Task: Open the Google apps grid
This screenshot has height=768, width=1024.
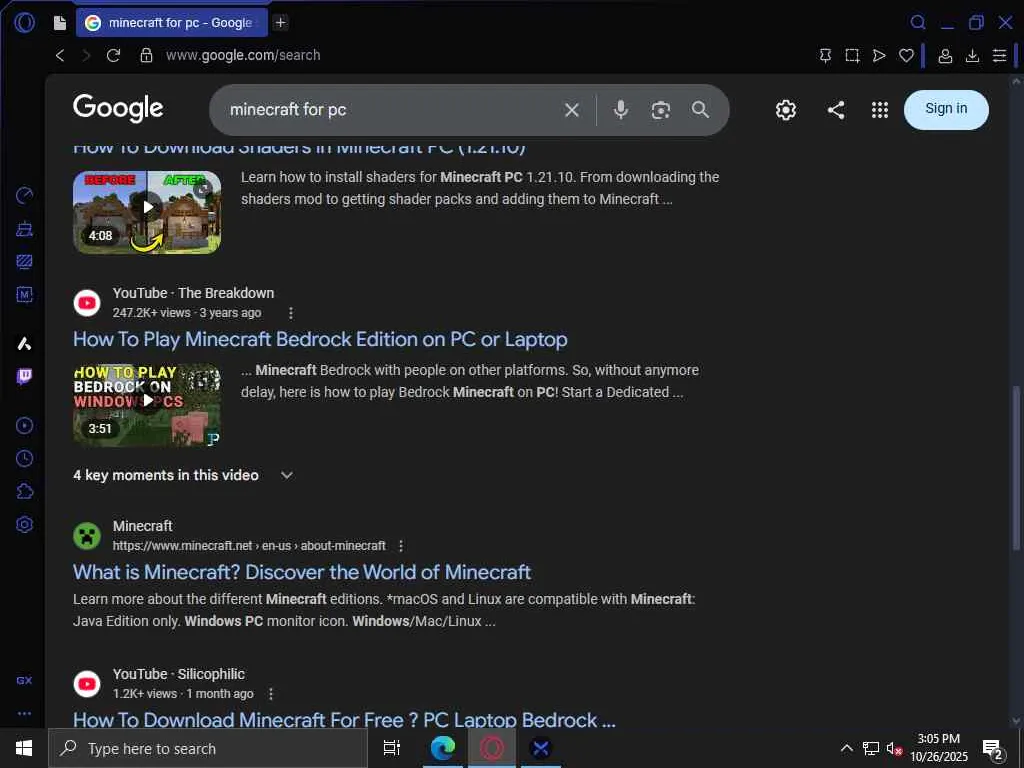Action: (880, 110)
